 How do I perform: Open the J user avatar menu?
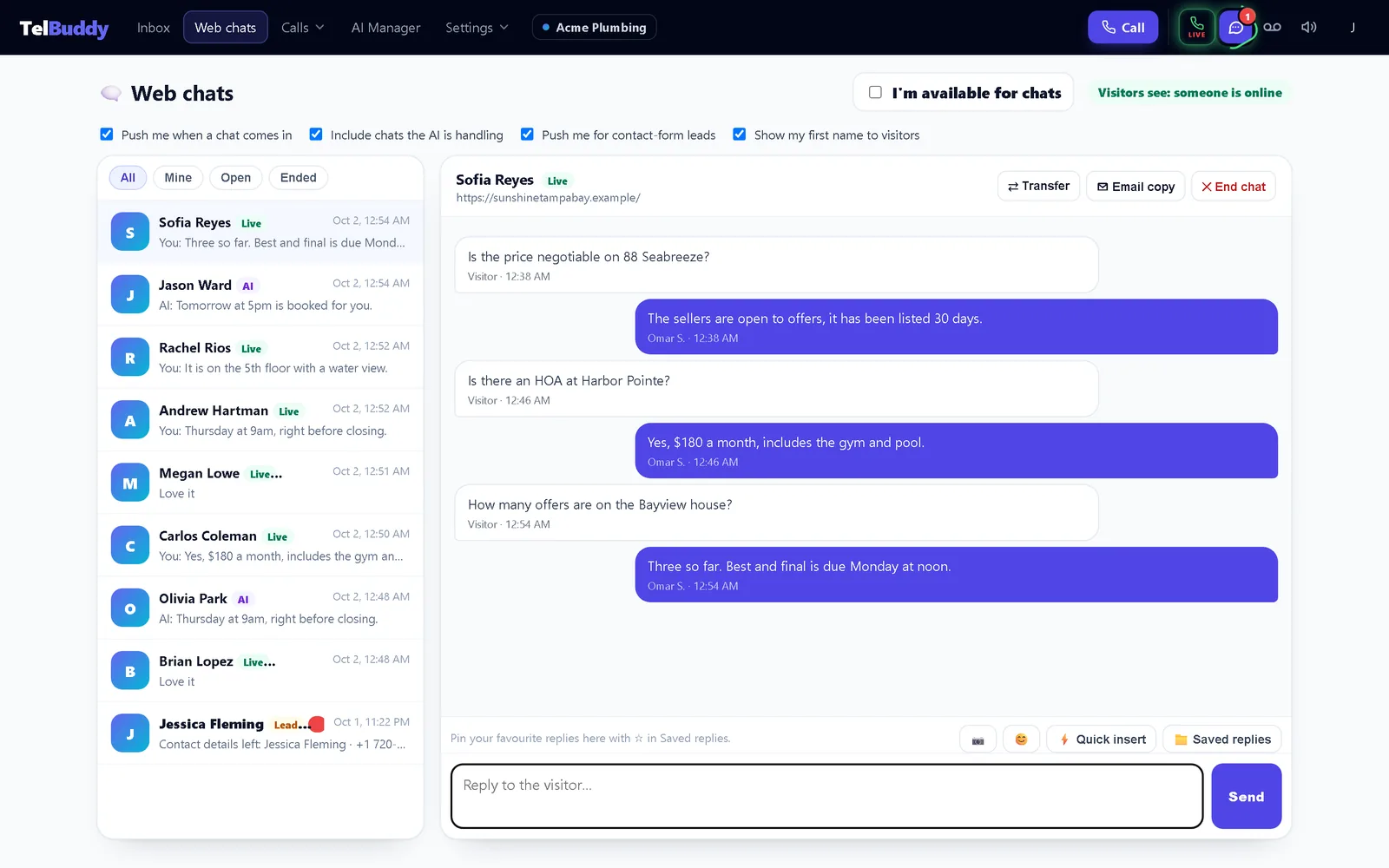(1353, 27)
